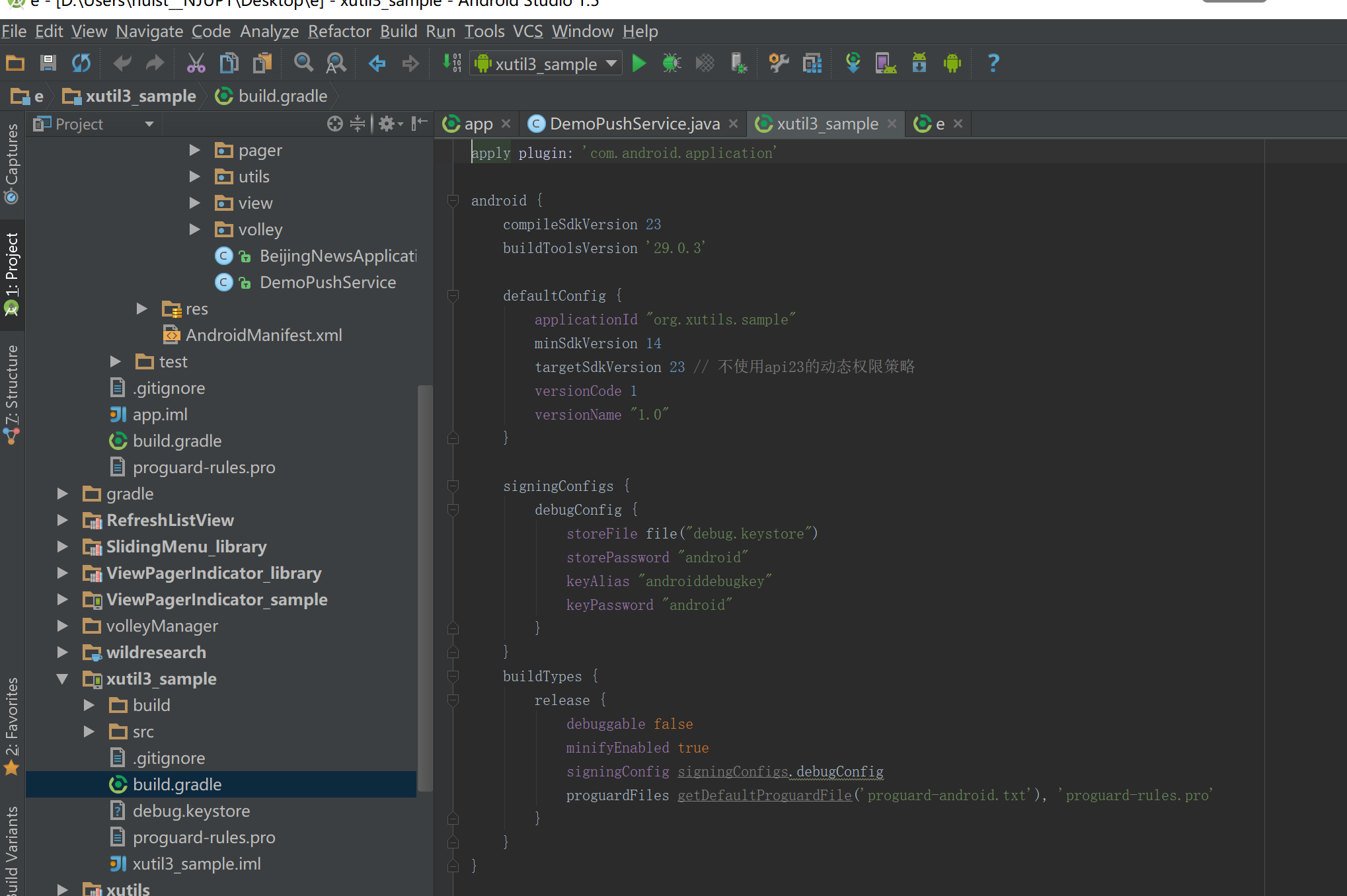The width and height of the screenshot is (1347, 896).
Task: Click the SDK Manager download icon
Action: [919, 63]
